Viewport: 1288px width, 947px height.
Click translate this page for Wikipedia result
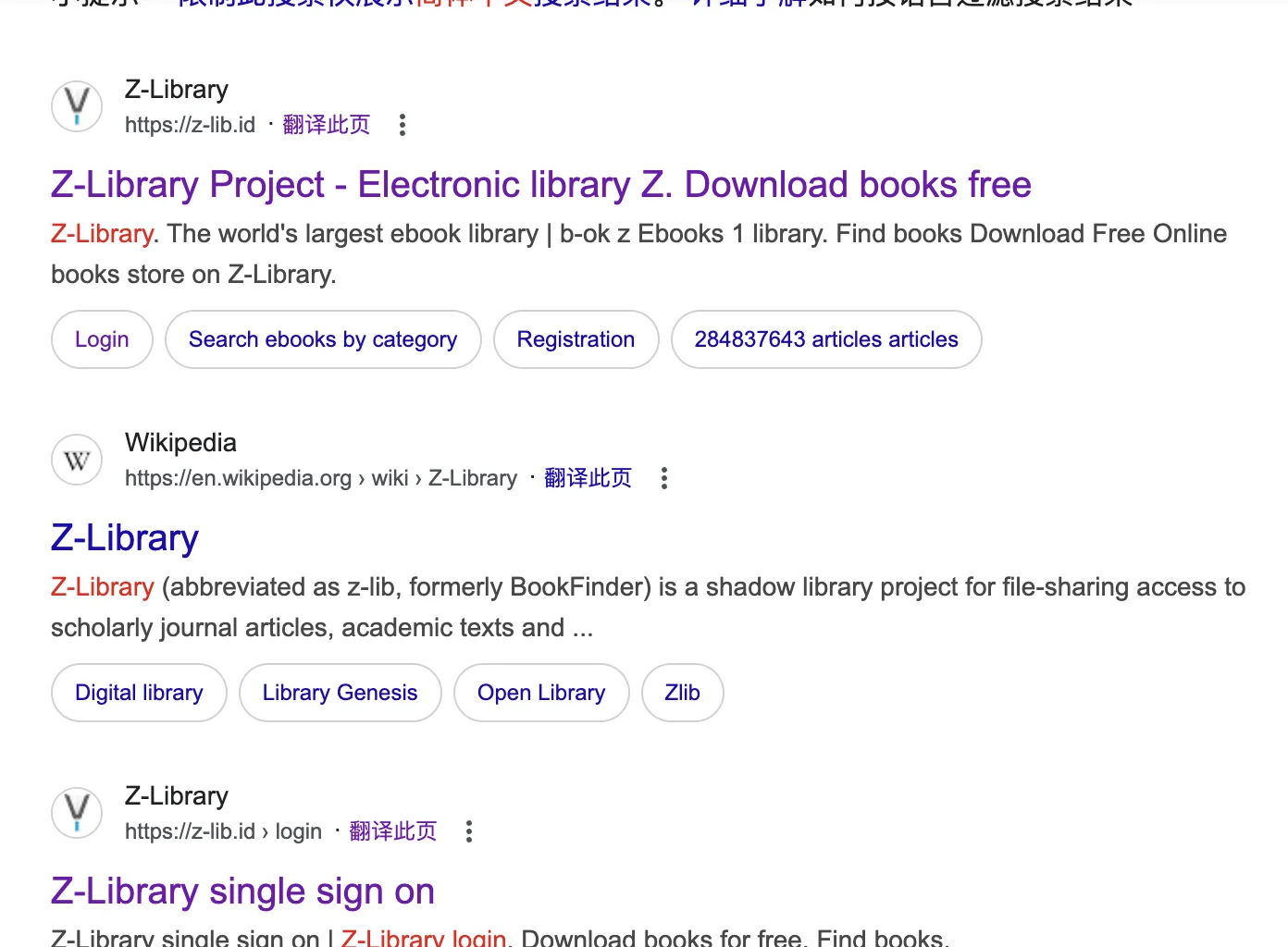pos(588,478)
